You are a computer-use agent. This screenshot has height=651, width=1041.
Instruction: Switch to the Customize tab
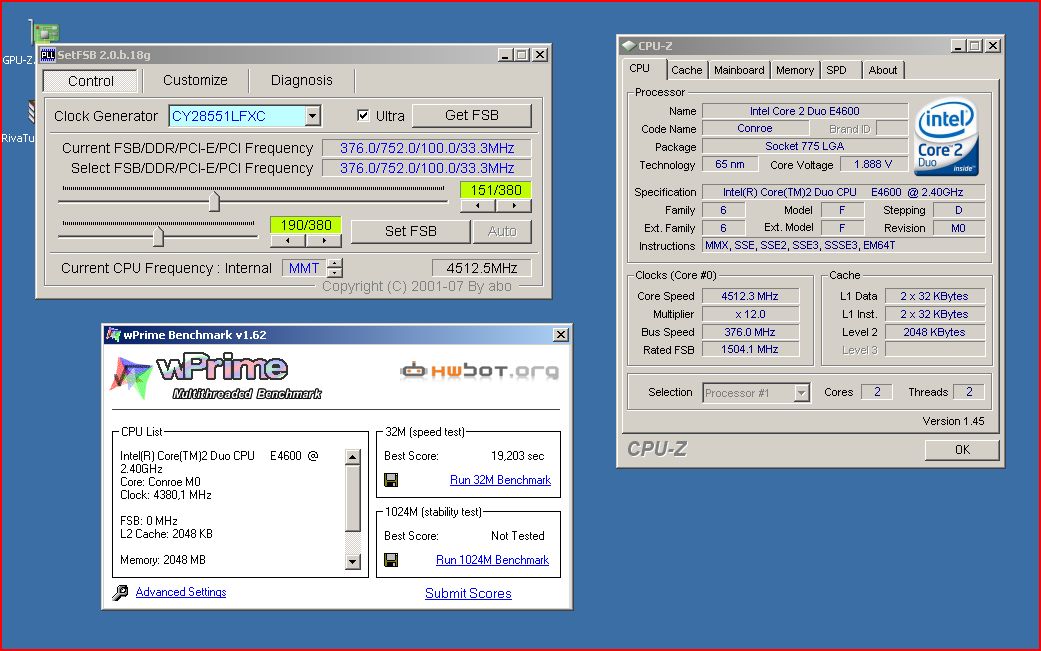coord(195,80)
